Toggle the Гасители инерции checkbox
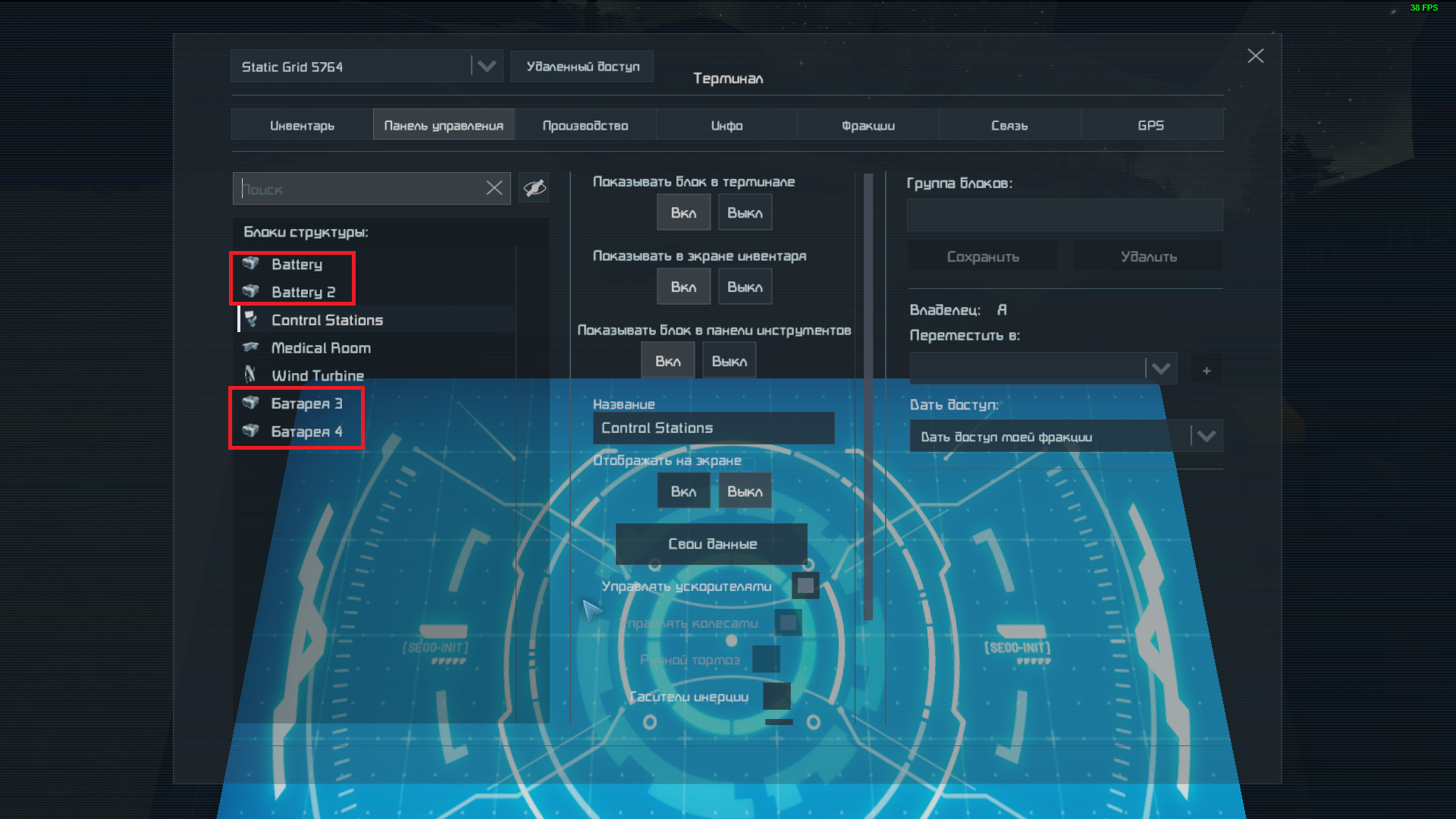 click(777, 696)
